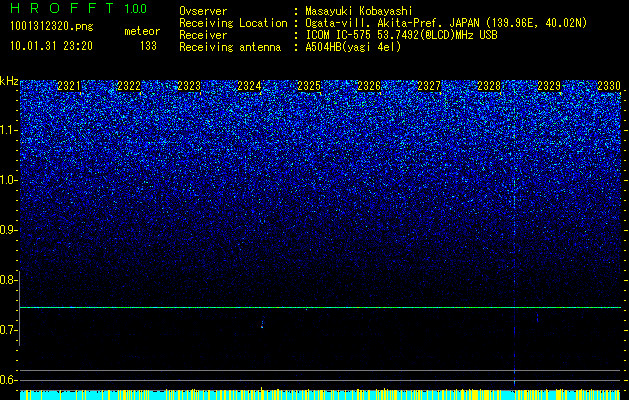Click the faint echo below the carrier near 2329

coord(538,318)
